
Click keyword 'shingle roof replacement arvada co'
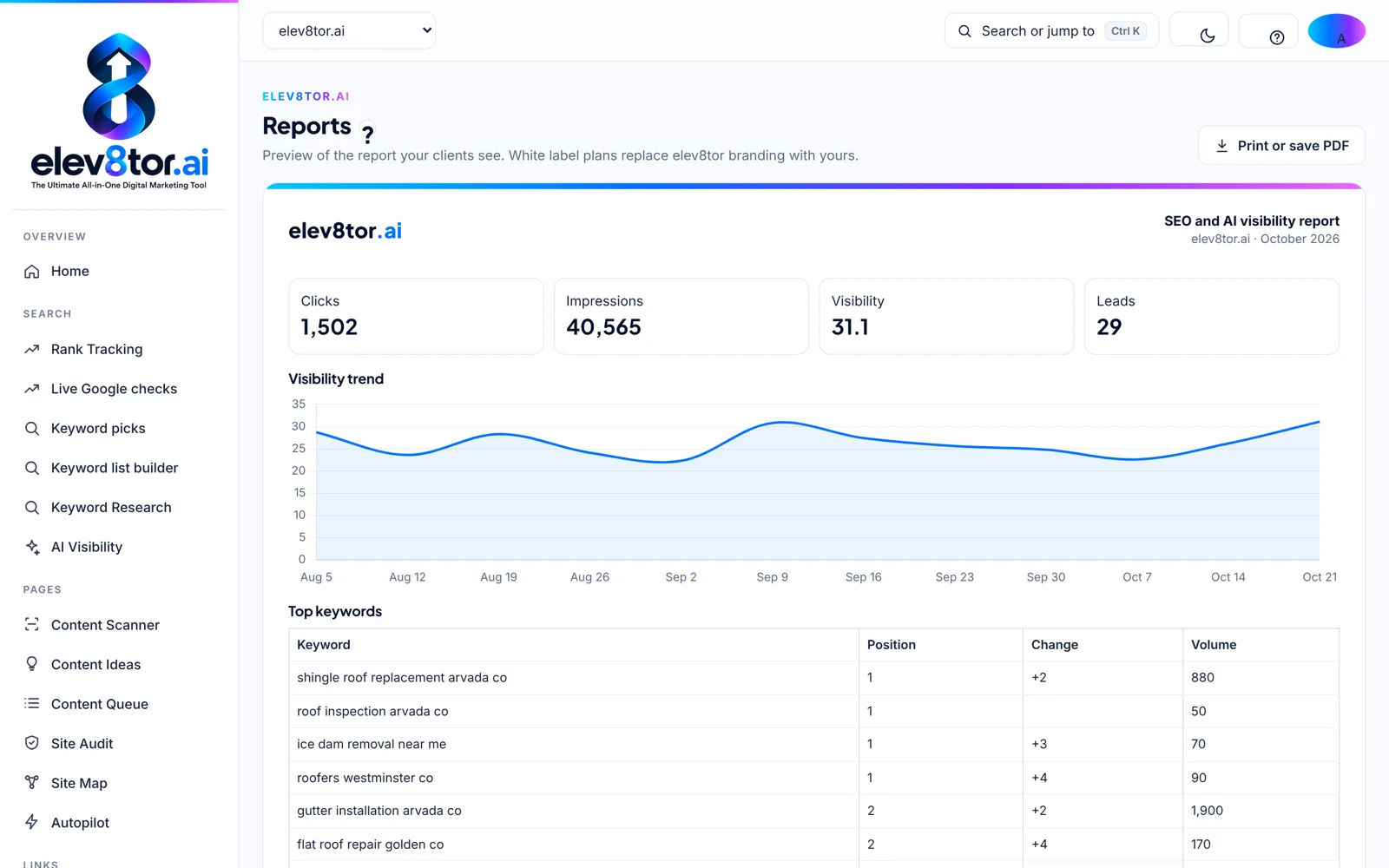tap(402, 678)
